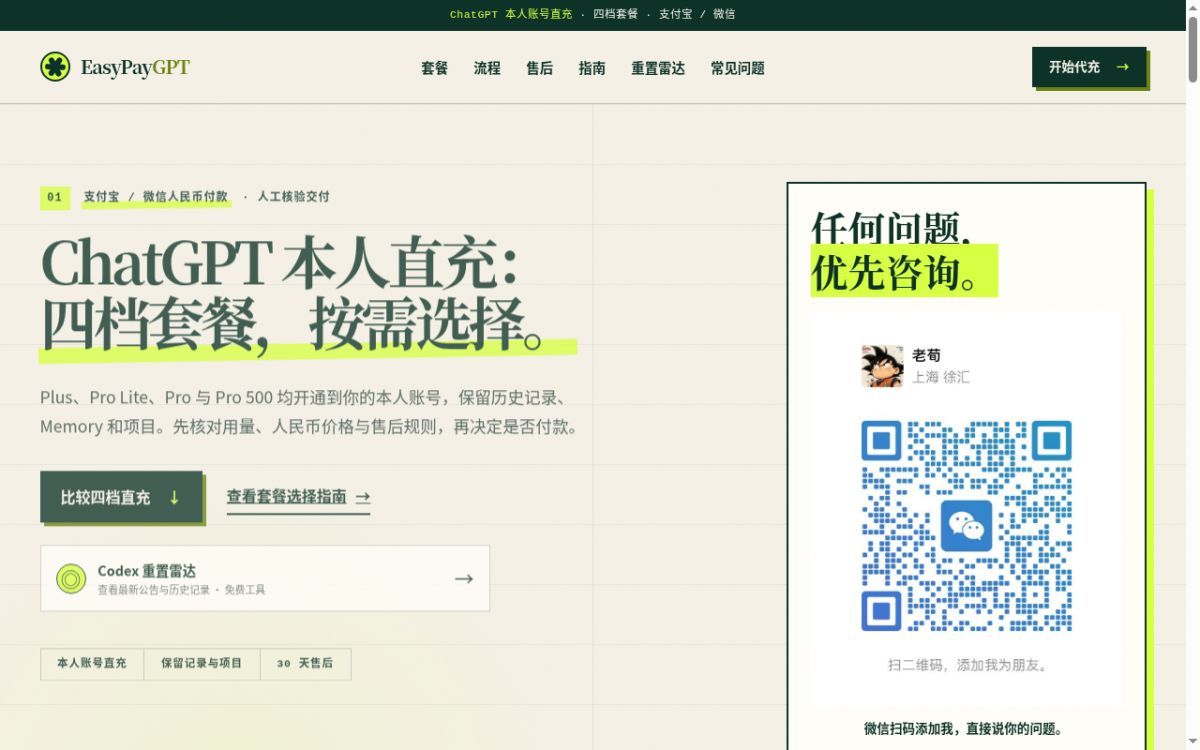1200x750 pixels.
Task: Click the 开始代充 button
Action: (1089, 67)
